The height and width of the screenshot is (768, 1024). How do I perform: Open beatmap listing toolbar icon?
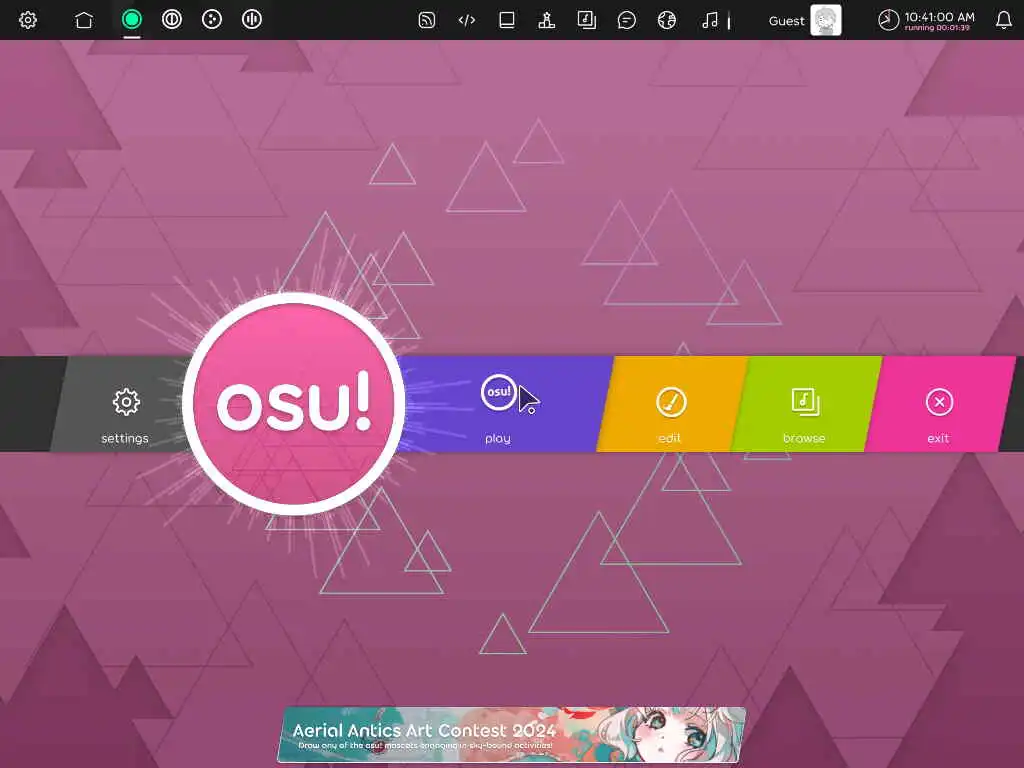pos(586,20)
